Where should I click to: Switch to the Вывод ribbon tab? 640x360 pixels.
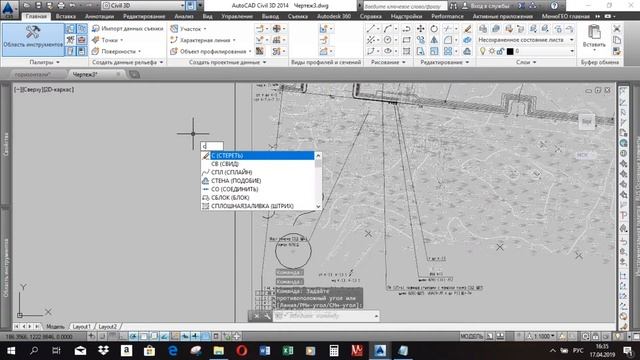pyautogui.click(x=270, y=16)
